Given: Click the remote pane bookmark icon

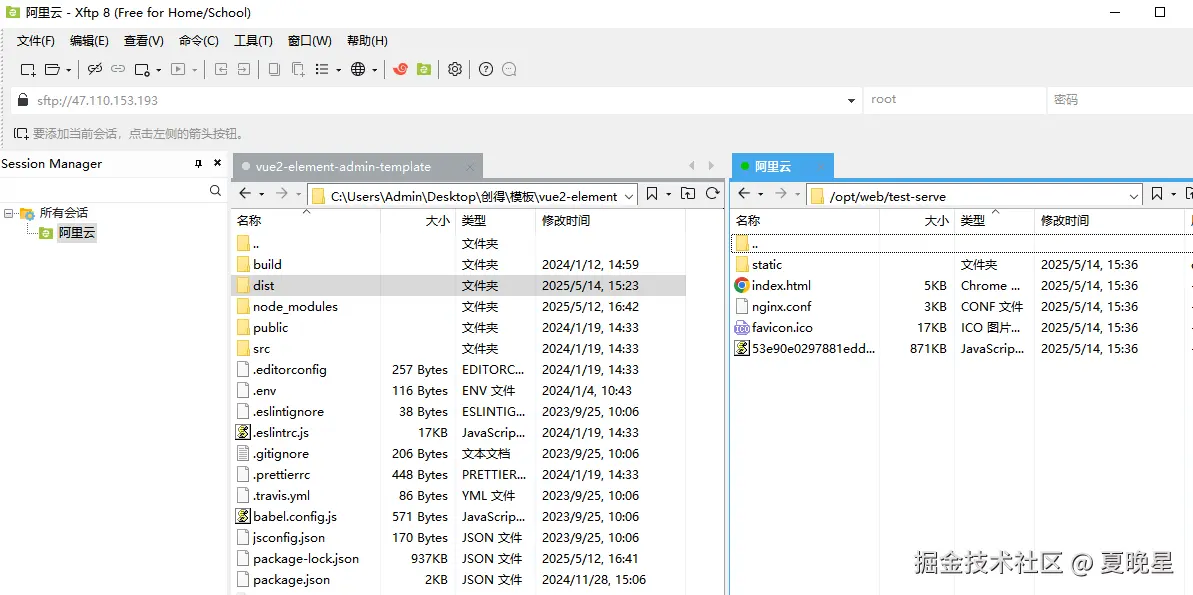Looking at the screenshot, I should 1156,194.
